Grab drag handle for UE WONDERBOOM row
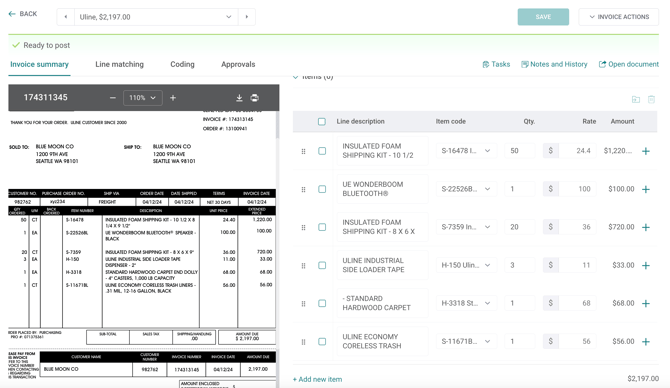This screenshot has height=388, width=670. (303, 189)
